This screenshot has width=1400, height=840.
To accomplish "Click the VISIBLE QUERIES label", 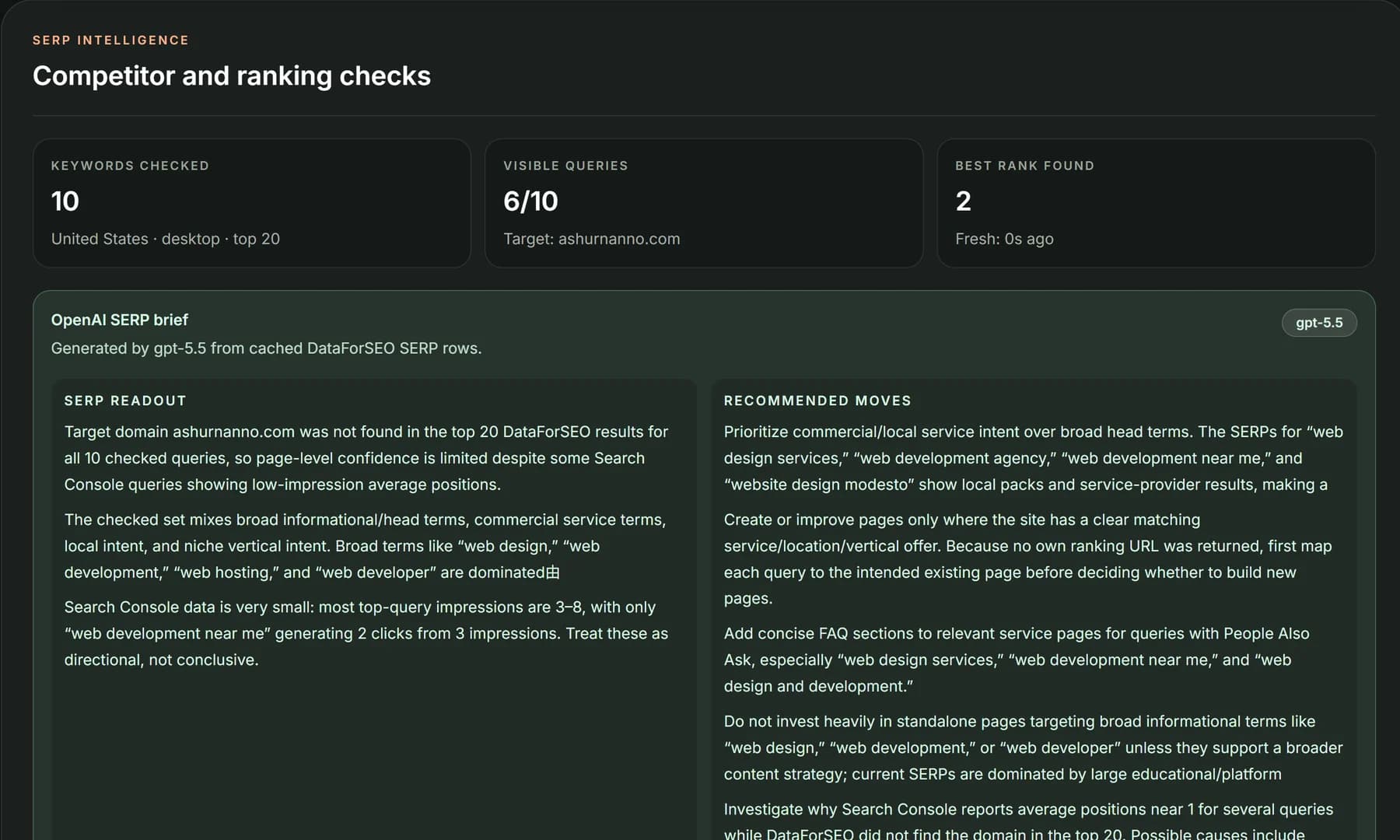I will [565, 166].
